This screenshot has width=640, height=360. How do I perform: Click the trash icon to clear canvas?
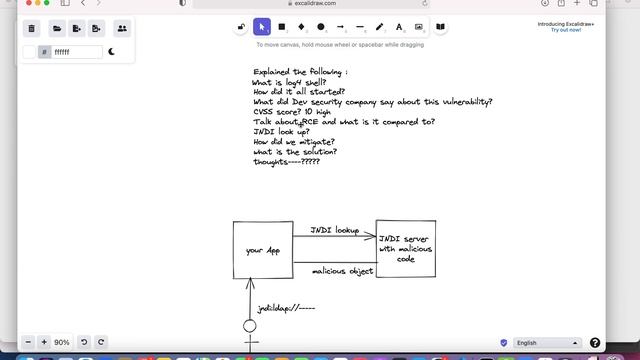[x=31, y=29]
